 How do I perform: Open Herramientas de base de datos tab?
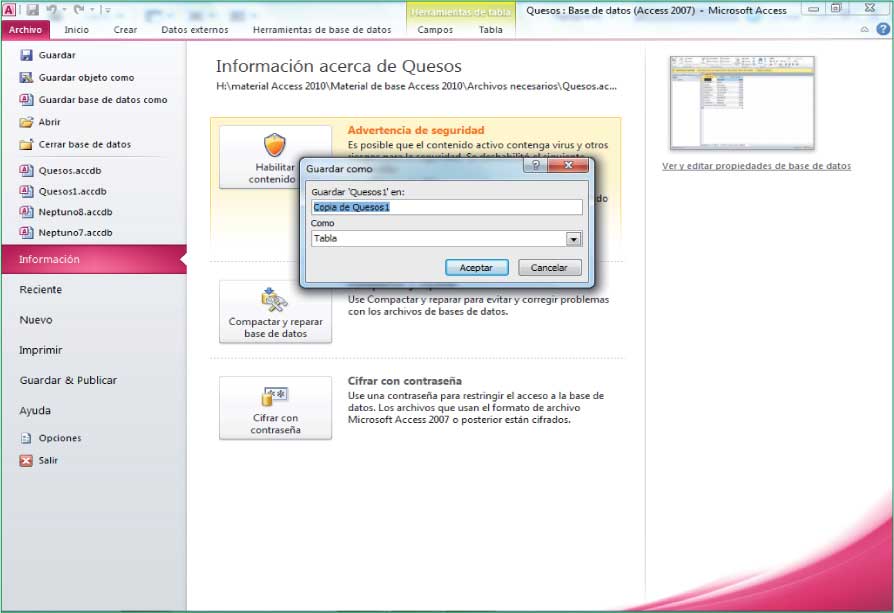[322, 30]
